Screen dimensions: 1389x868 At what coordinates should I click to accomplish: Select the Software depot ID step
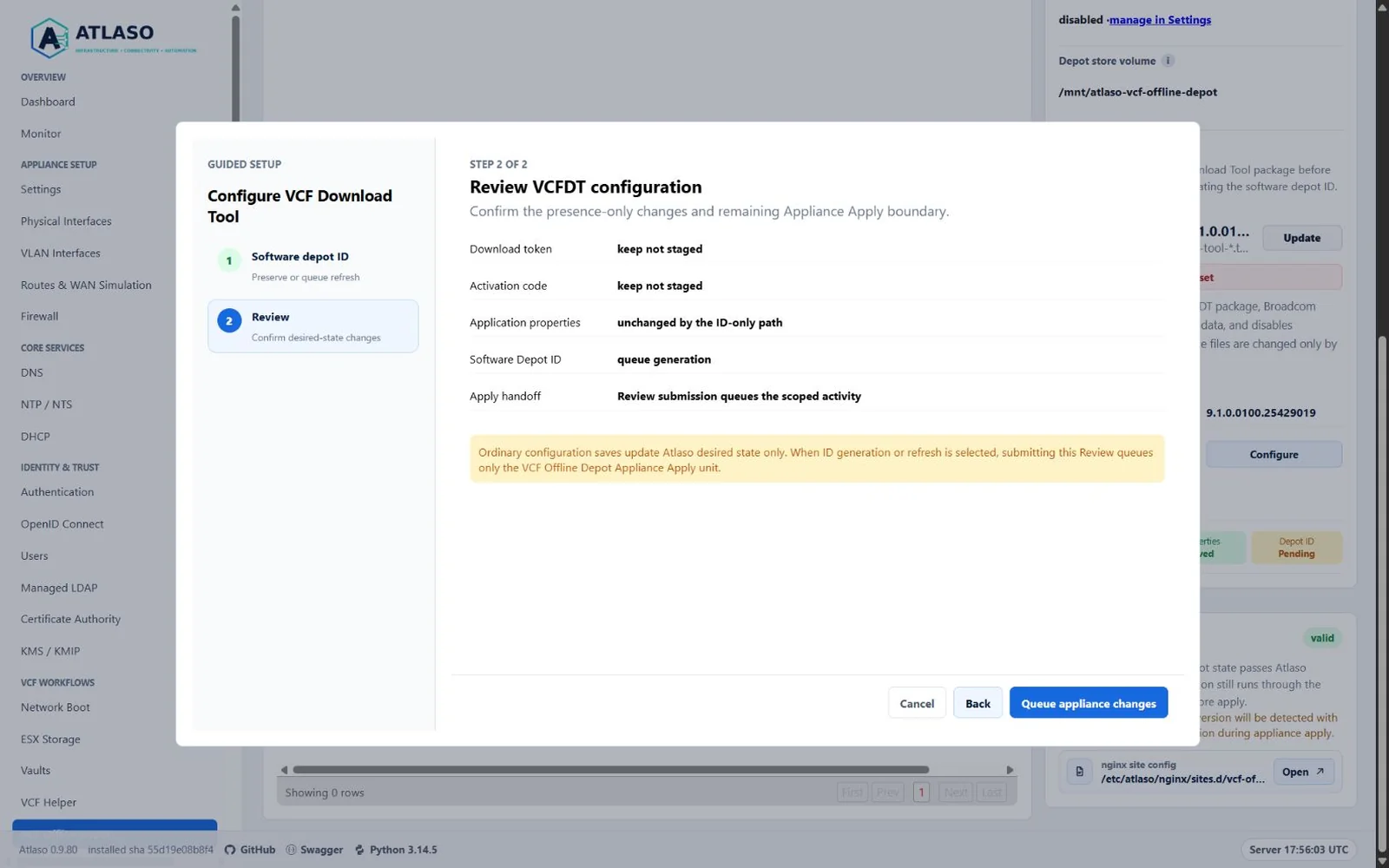tap(313, 266)
